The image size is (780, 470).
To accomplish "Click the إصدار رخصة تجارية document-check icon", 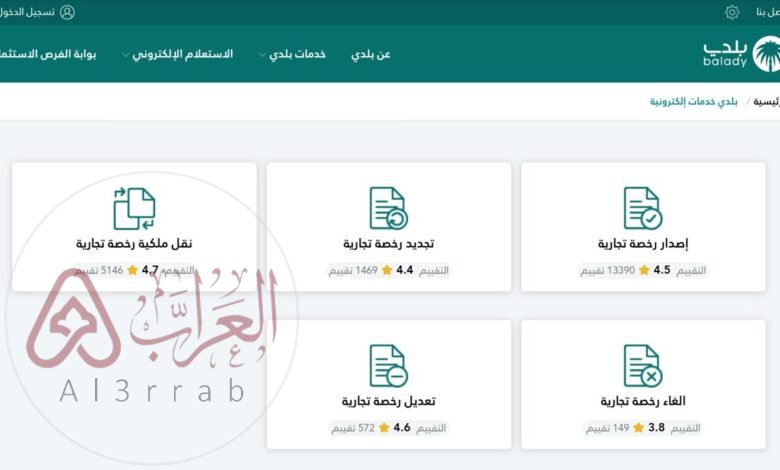I will click(x=643, y=208).
